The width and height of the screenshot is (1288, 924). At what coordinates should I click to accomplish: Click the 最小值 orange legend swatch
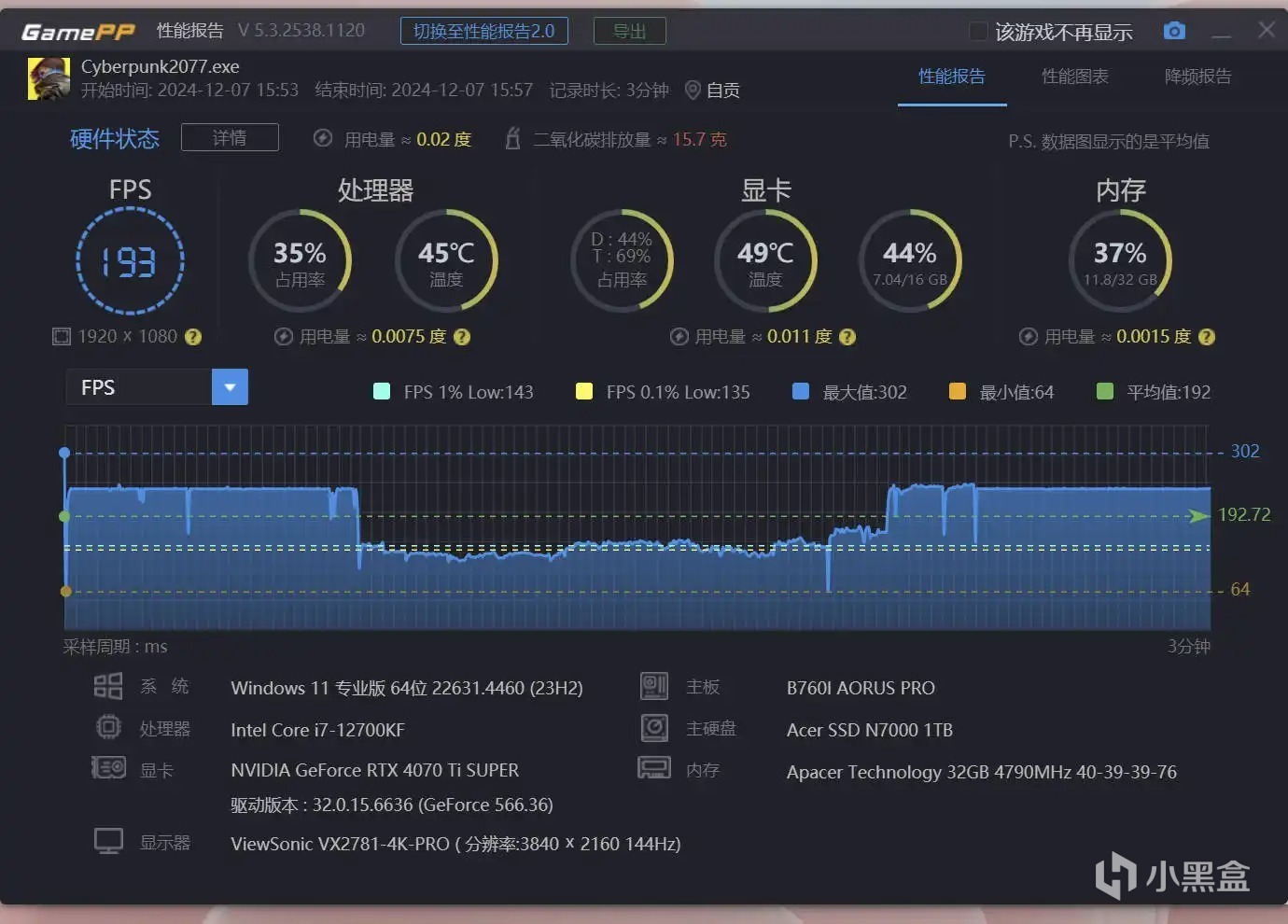[x=958, y=391]
